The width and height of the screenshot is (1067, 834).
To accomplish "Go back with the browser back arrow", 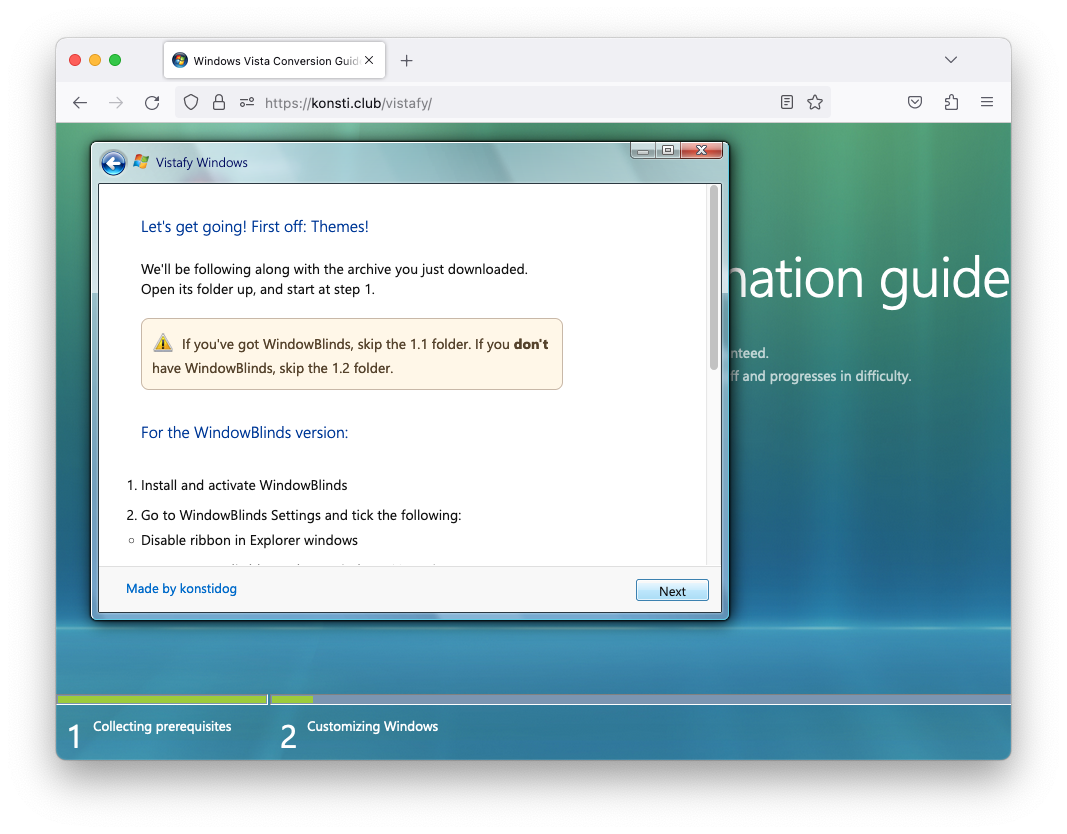I will [x=80, y=103].
